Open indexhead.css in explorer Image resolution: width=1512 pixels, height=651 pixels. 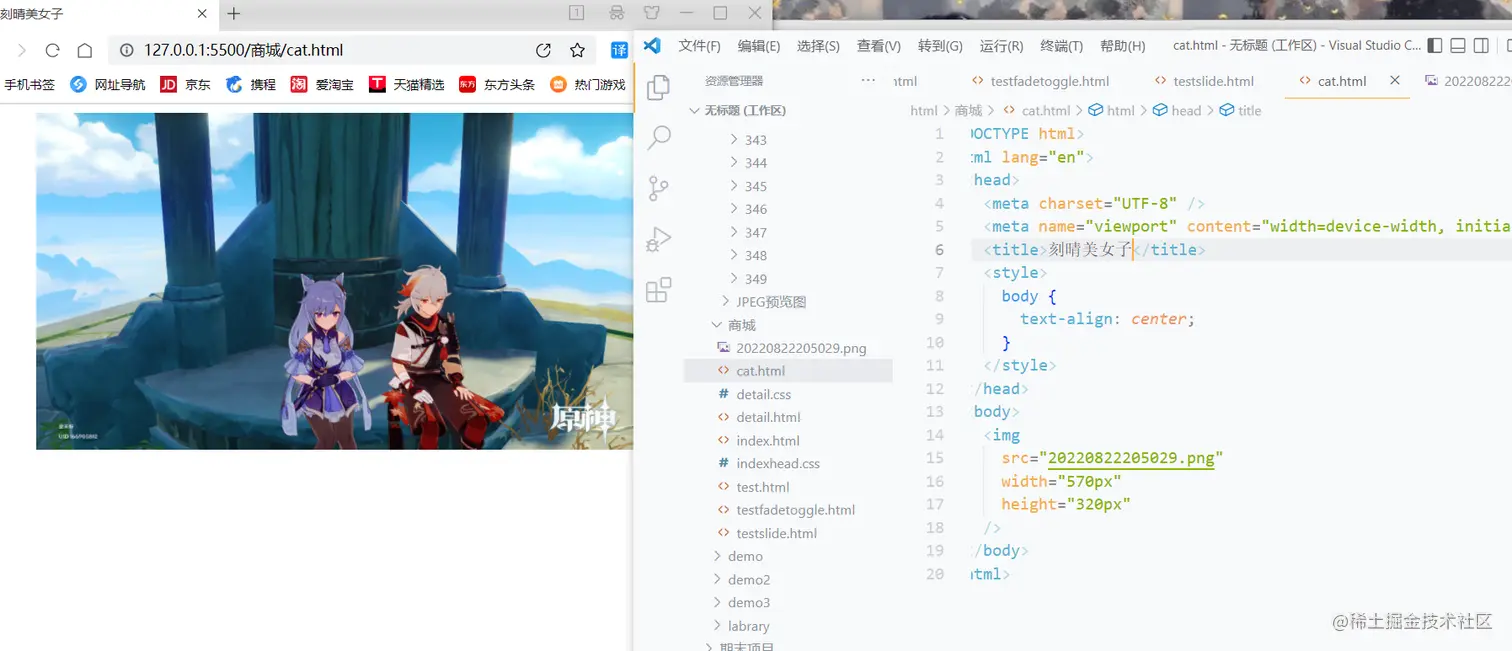pyautogui.click(x=769, y=464)
